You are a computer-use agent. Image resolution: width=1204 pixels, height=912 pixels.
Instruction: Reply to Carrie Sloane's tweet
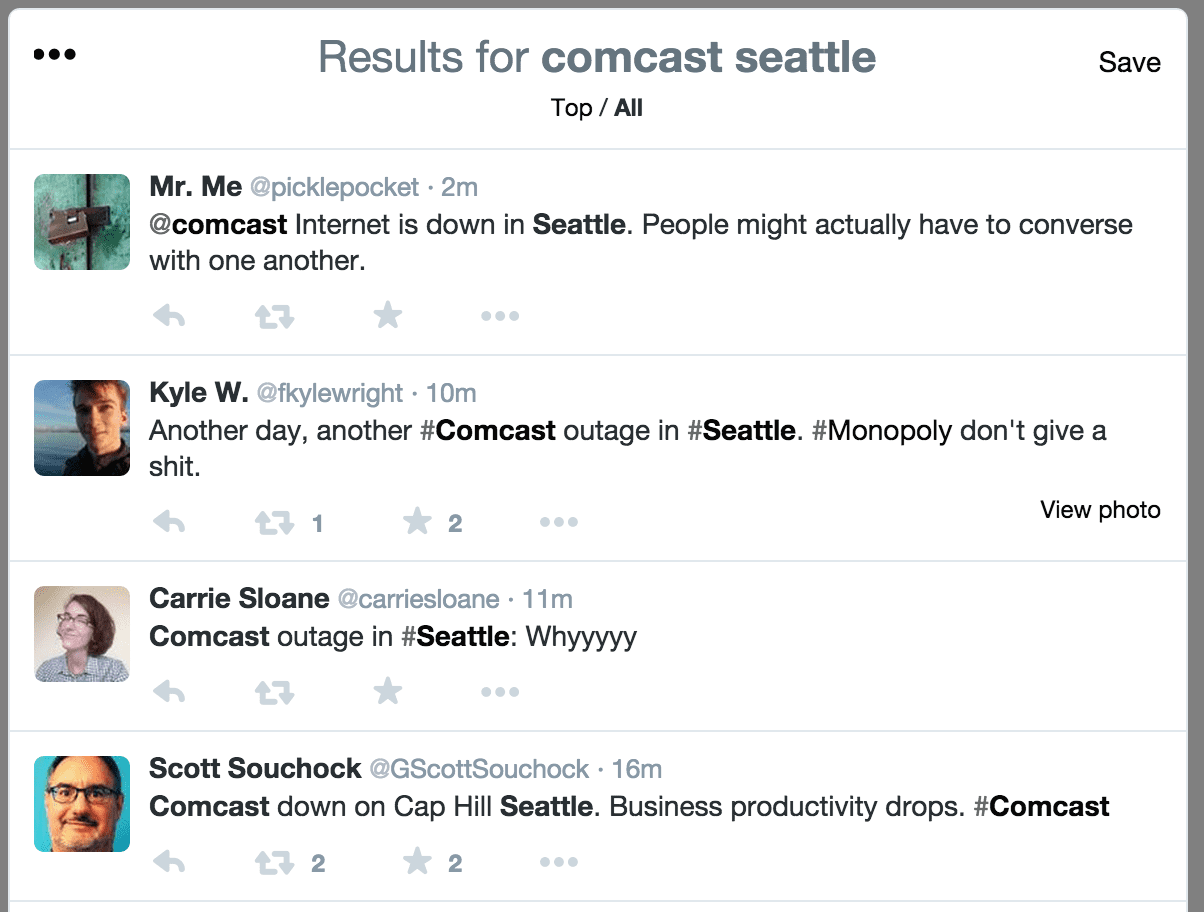(x=169, y=692)
